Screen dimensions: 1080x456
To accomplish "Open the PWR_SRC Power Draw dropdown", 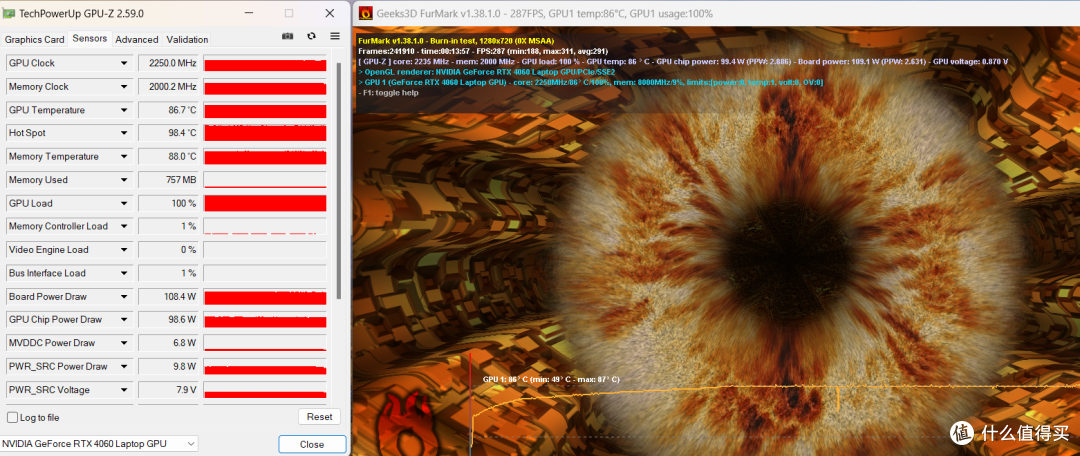I will [124, 366].
